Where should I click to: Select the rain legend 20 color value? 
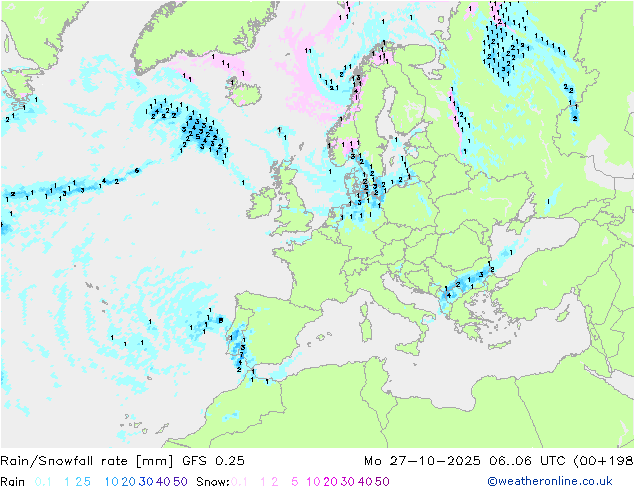pyautogui.click(x=129, y=482)
